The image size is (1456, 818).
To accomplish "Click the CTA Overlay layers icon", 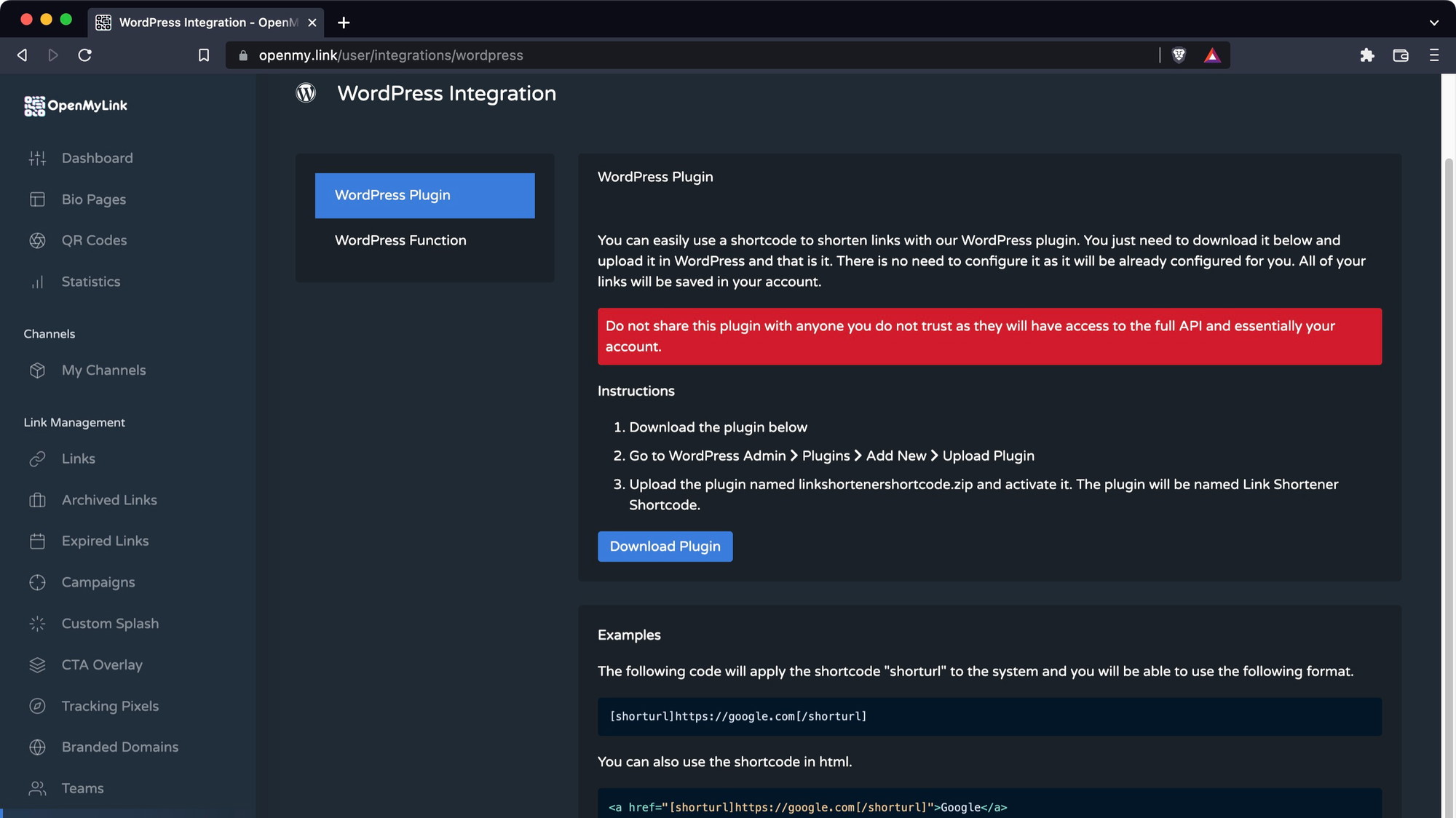I will pyautogui.click(x=38, y=665).
